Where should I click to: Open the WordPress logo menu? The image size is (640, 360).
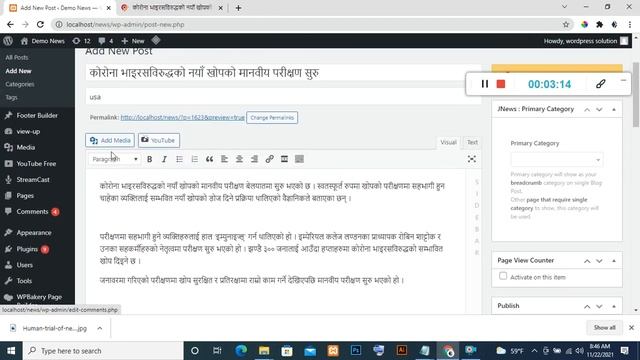(x=8, y=41)
